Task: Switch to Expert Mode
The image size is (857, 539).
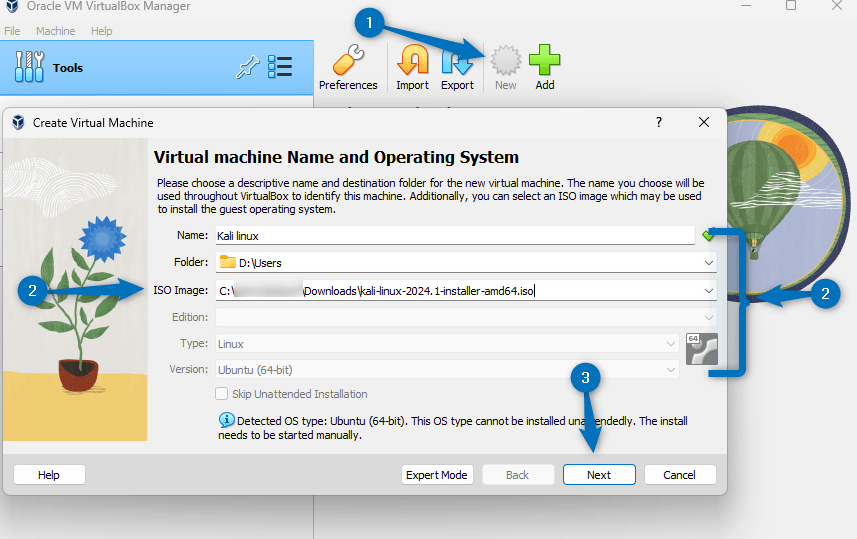Action: point(437,474)
